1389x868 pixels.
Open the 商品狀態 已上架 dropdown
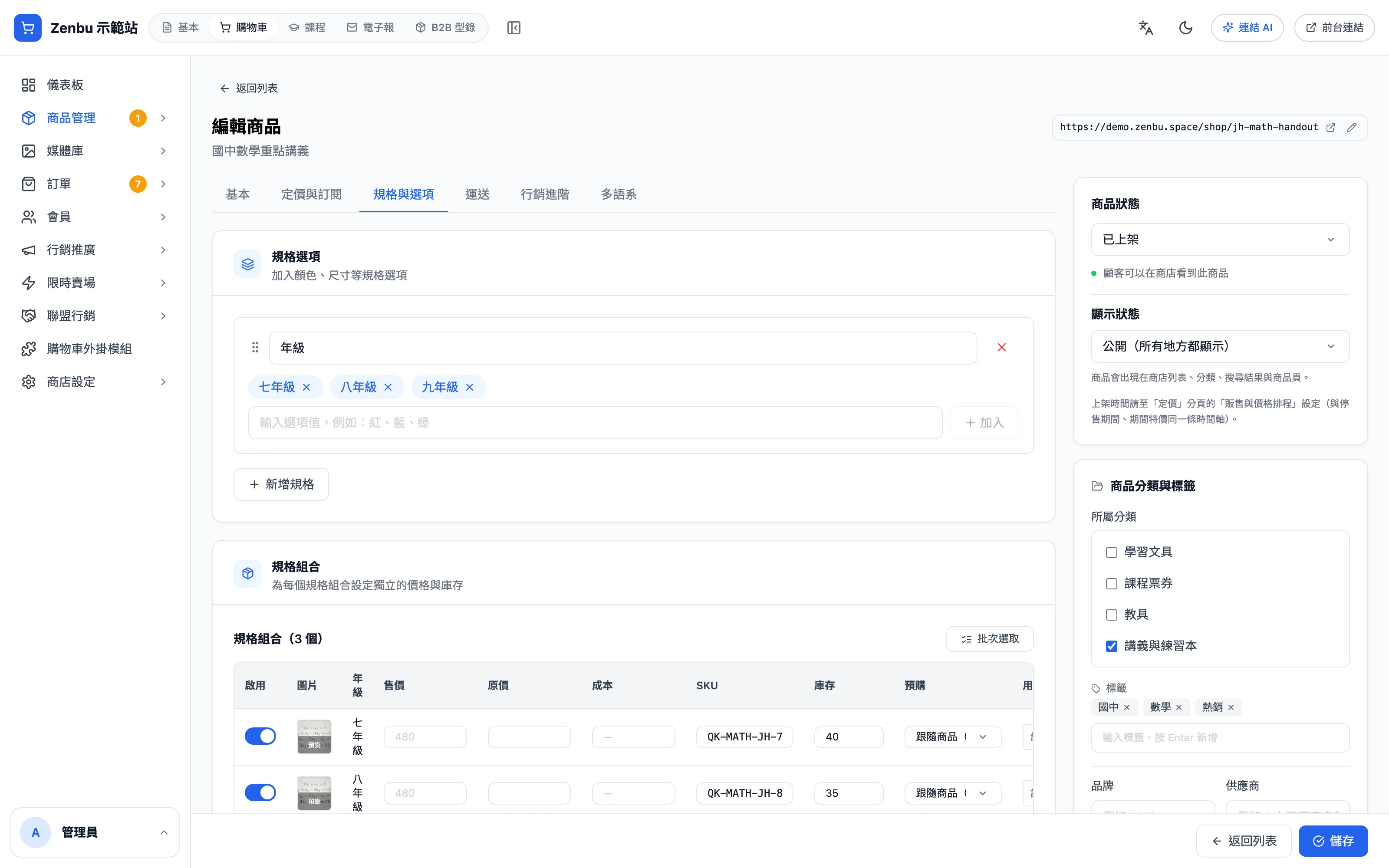[x=1220, y=240]
